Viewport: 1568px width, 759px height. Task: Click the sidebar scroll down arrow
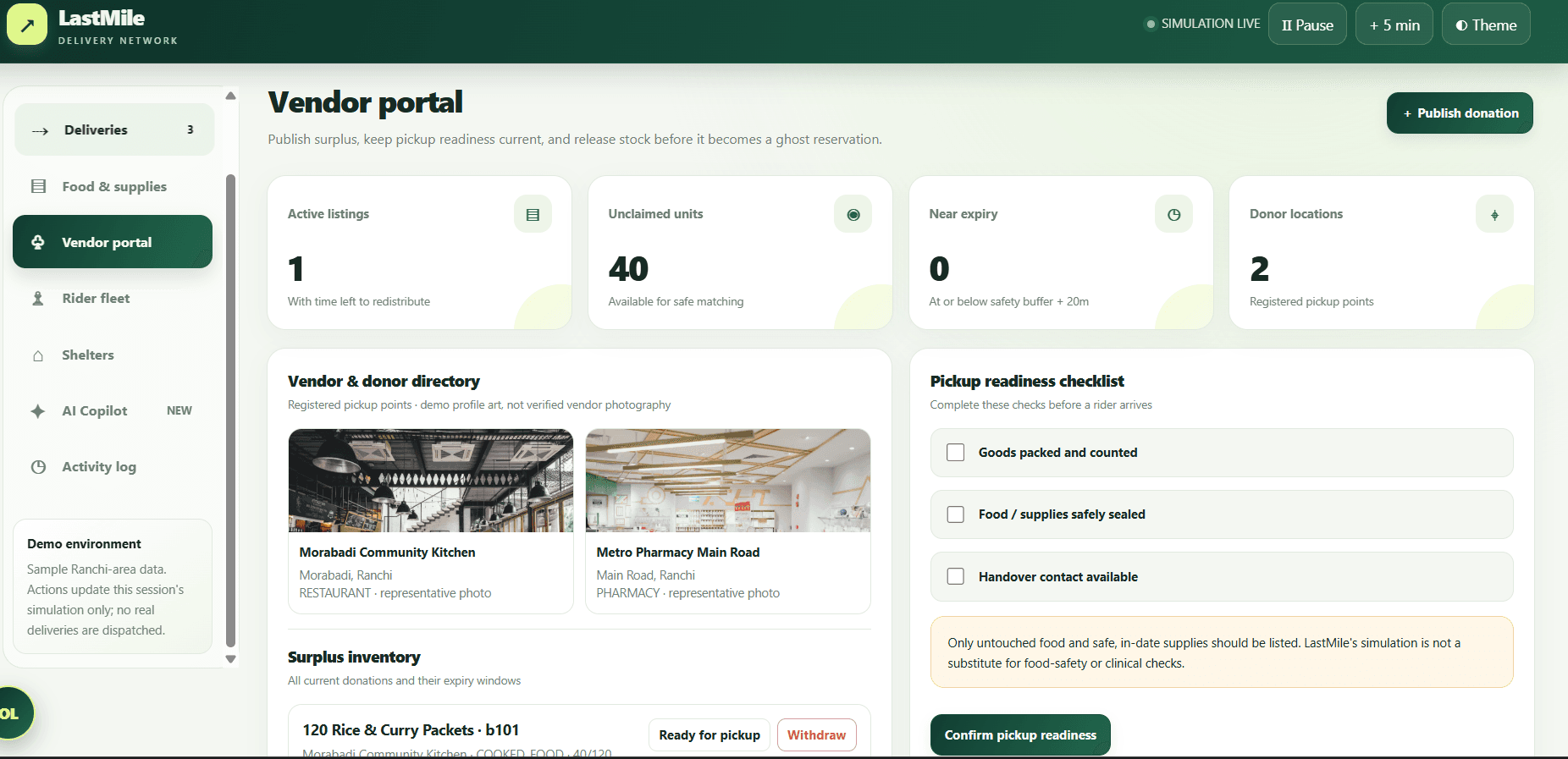(230, 659)
